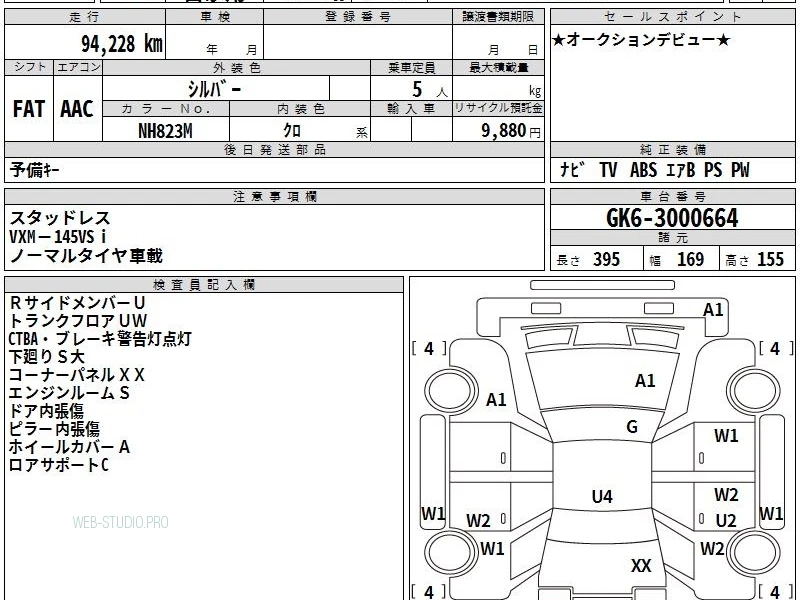
Task: Click the VXM-145VSi note line
Action: 58,236
